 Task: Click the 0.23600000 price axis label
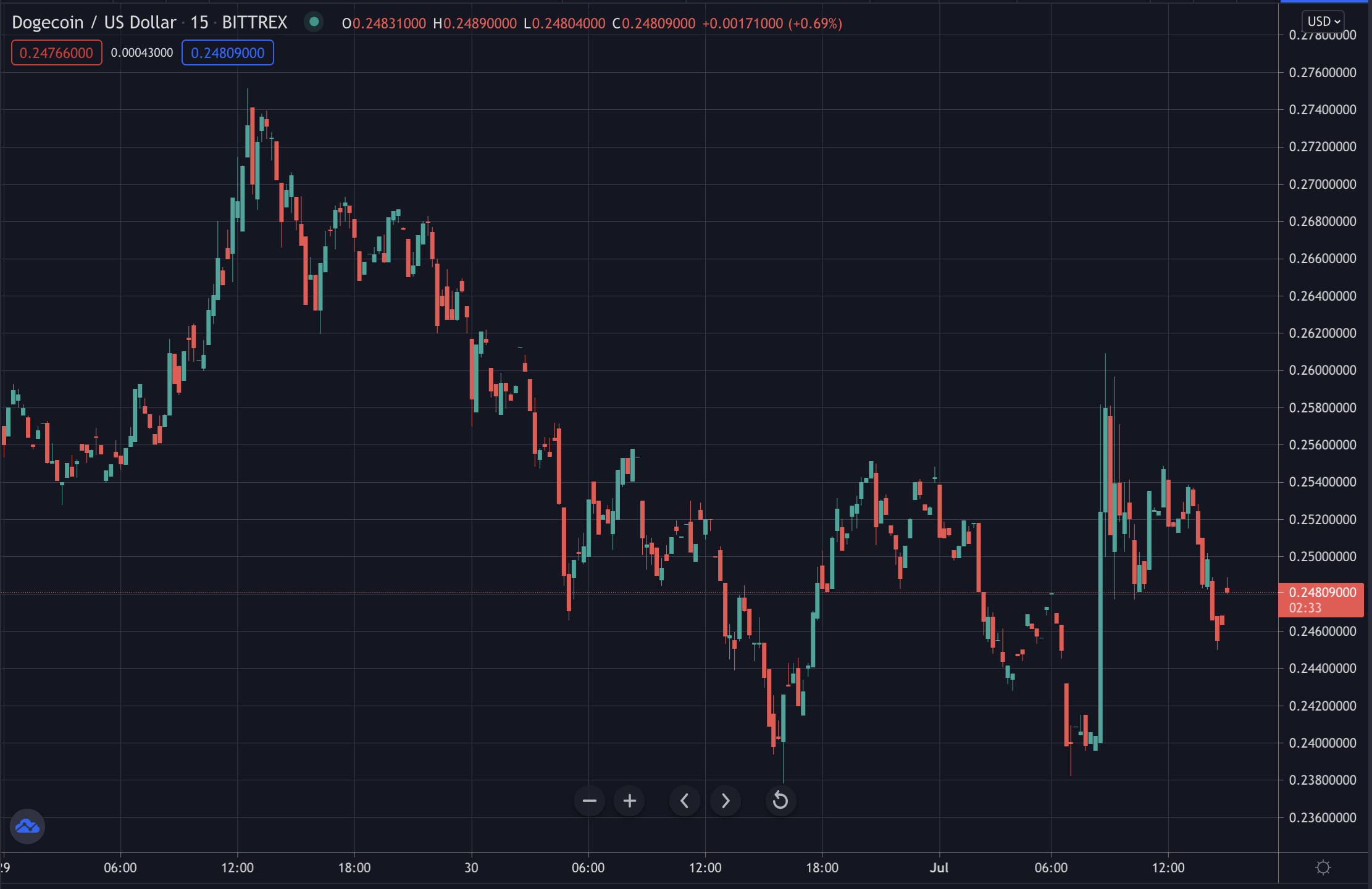(1323, 817)
